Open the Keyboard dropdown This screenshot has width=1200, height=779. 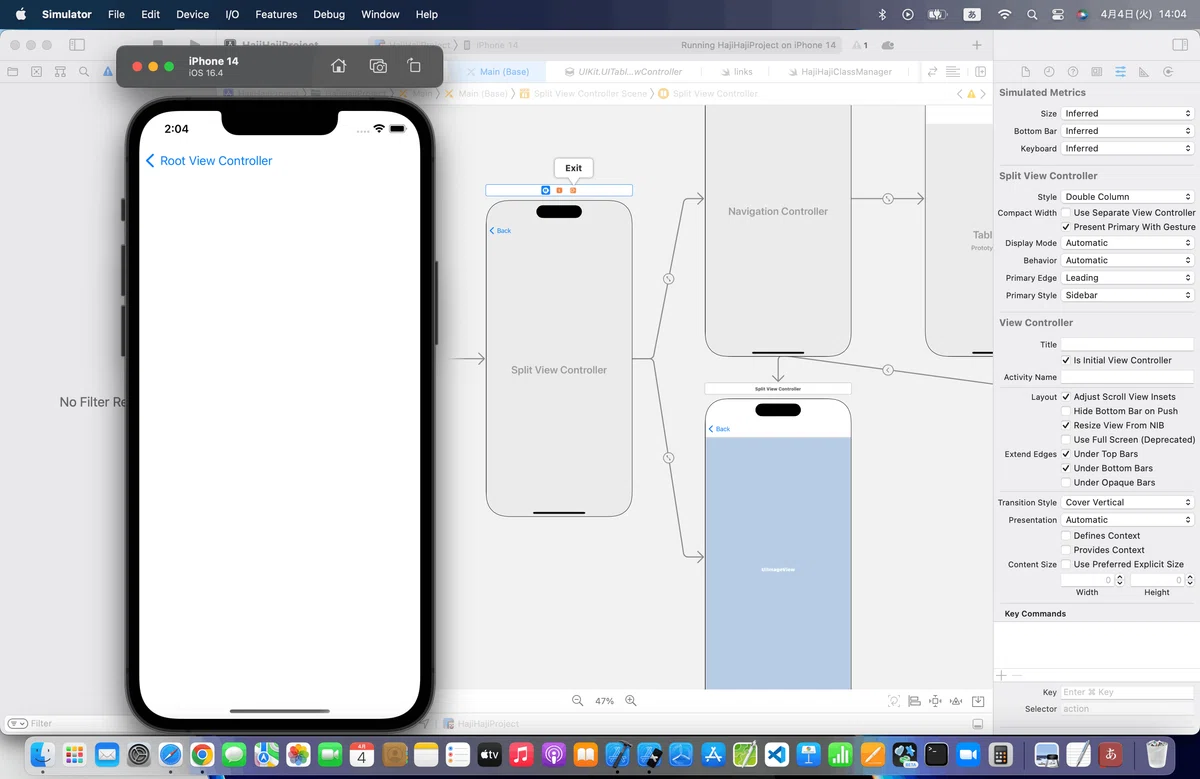point(1127,148)
